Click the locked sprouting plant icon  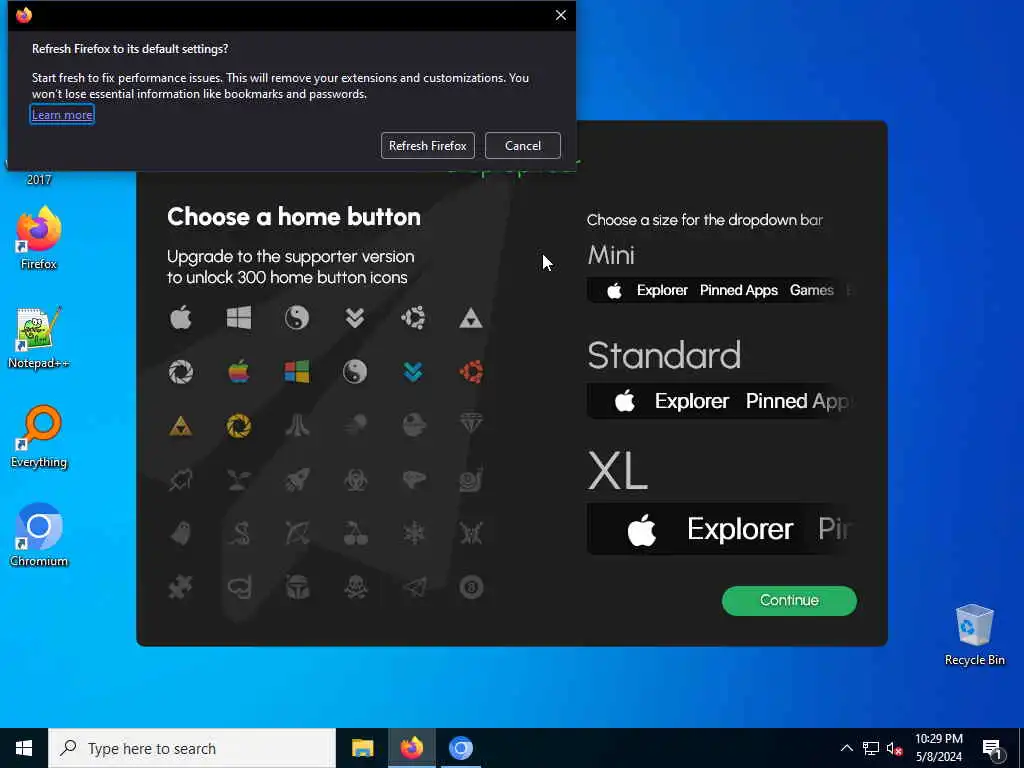click(x=239, y=480)
